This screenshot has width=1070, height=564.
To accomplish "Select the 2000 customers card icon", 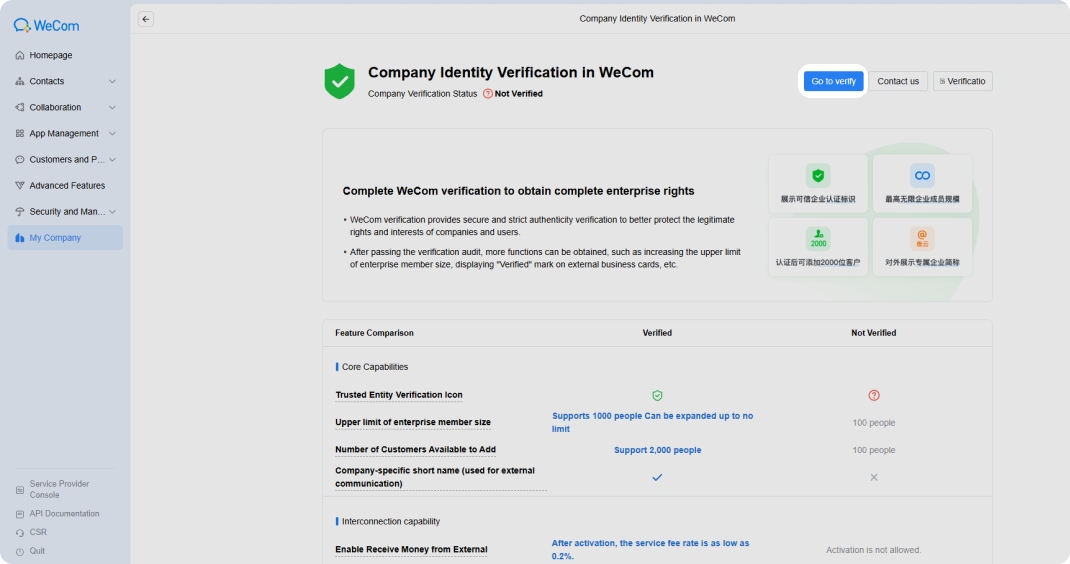I will [818, 239].
